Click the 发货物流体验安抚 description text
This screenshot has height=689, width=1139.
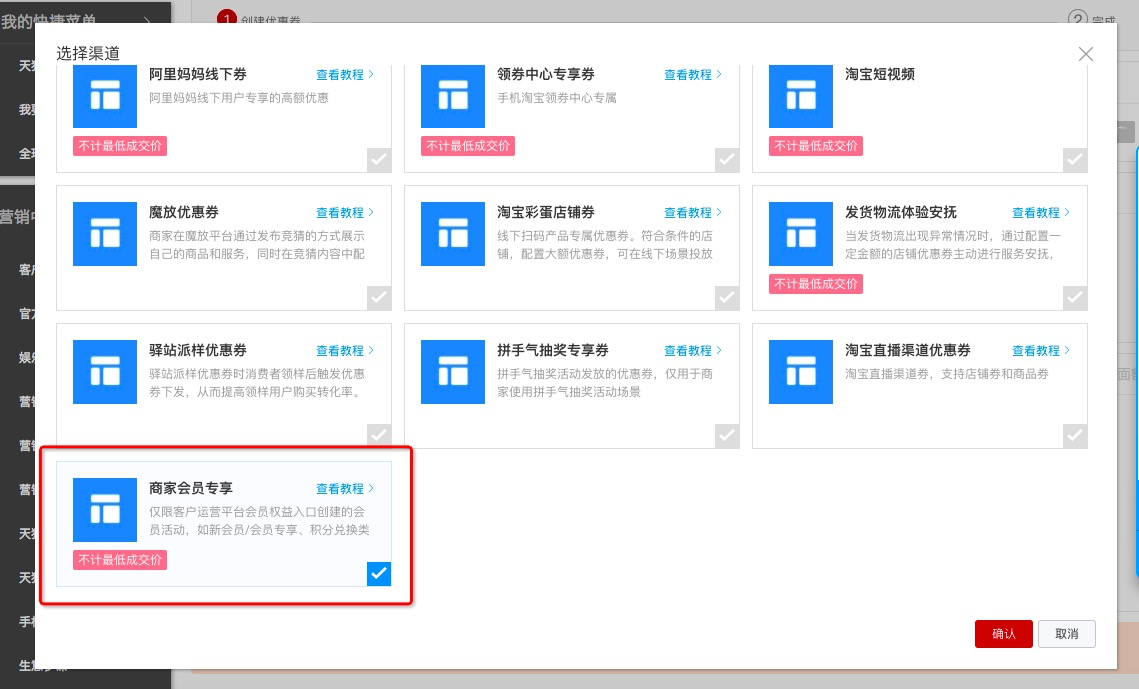pos(953,245)
